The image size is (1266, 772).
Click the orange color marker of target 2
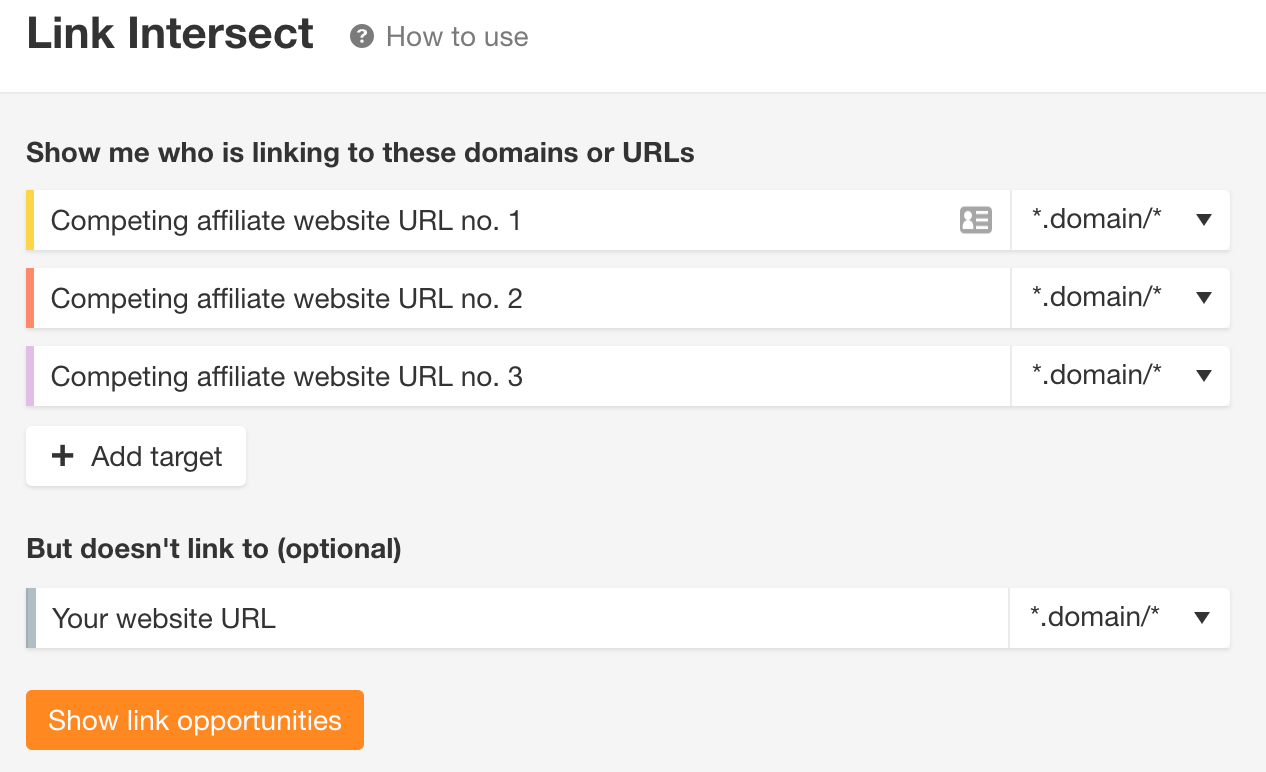[x=30, y=298]
